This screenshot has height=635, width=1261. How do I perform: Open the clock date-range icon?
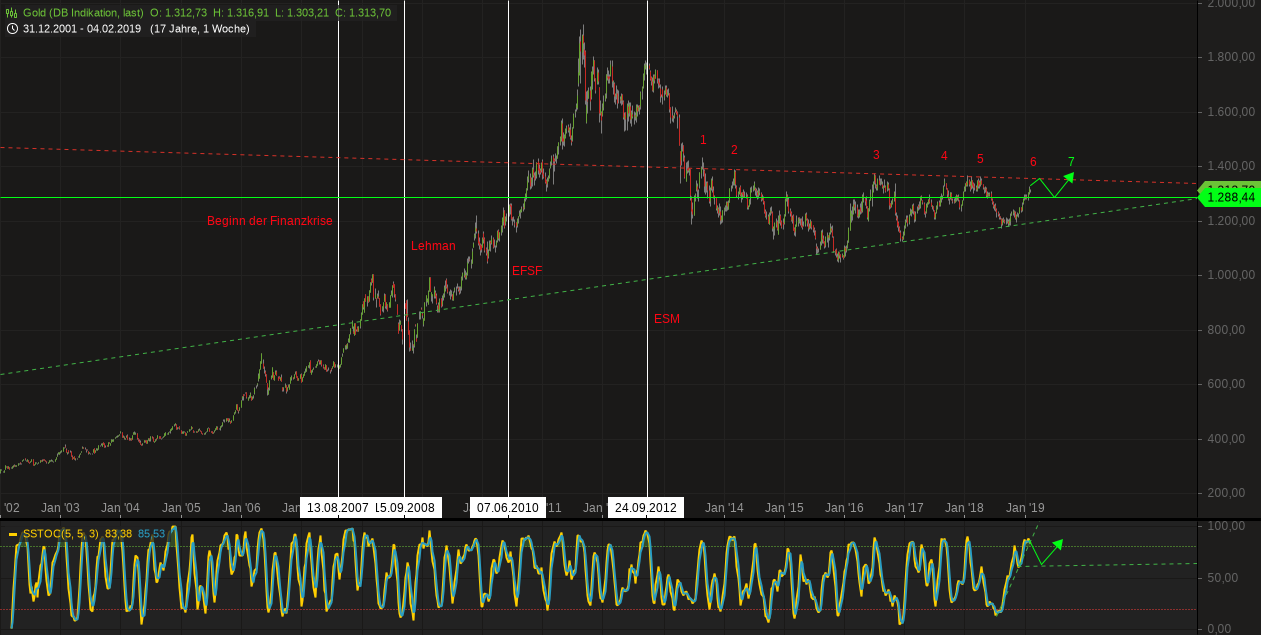coord(12,29)
